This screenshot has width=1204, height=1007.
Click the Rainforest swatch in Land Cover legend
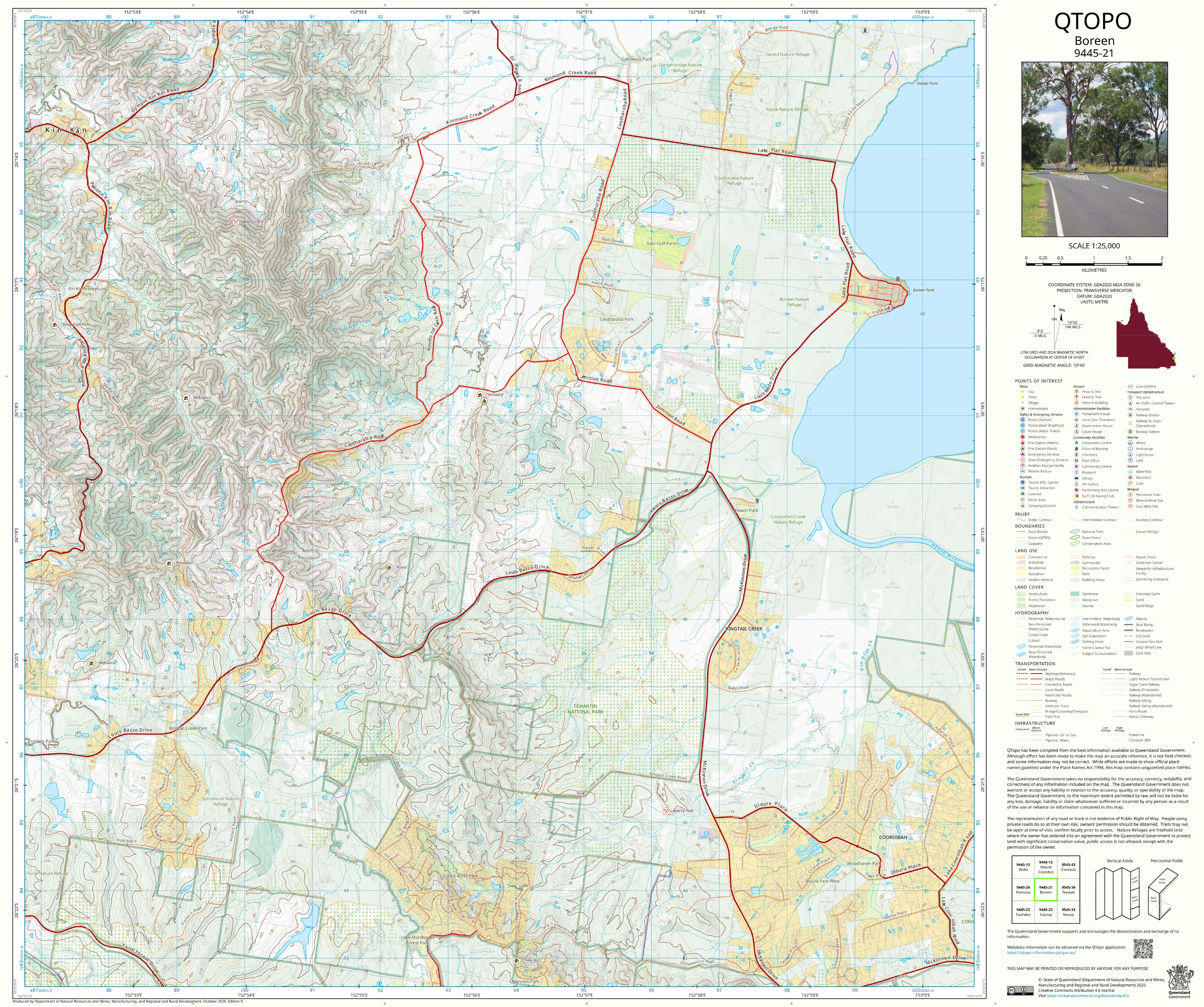1075,594
